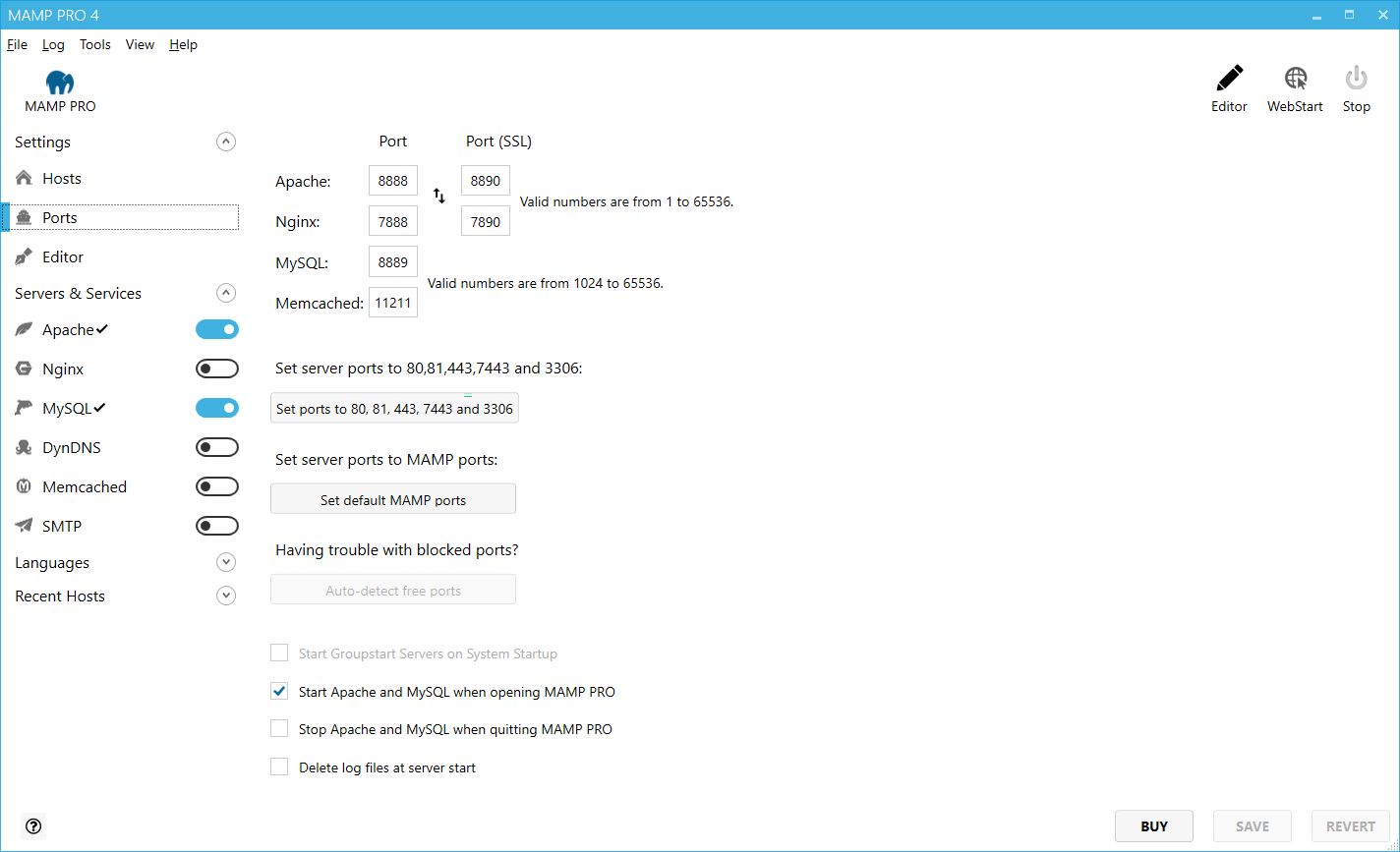Click the Apache feather icon
This screenshot has height=852, width=1400.
click(25, 329)
